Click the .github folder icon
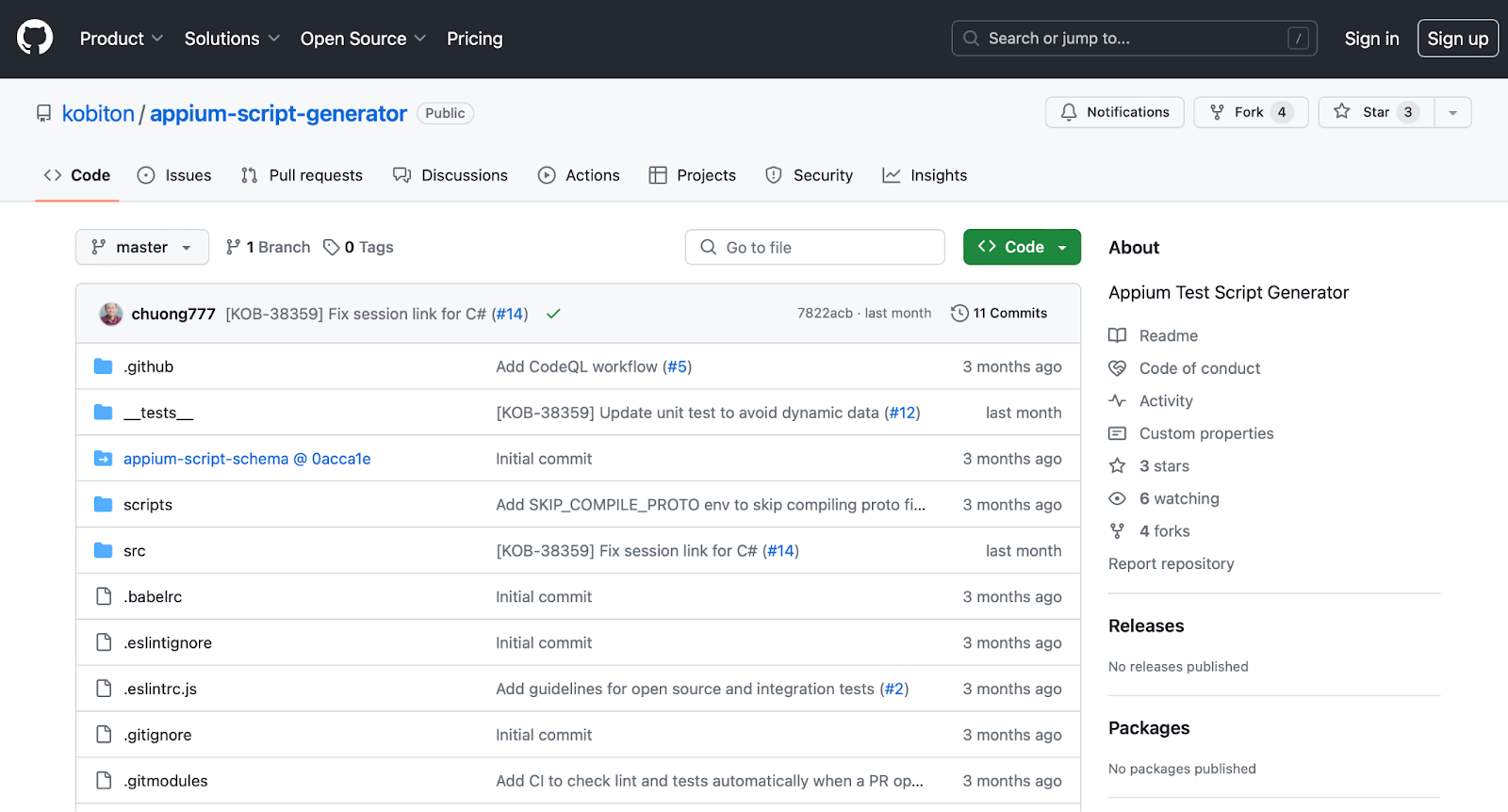1508x812 pixels. (104, 366)
